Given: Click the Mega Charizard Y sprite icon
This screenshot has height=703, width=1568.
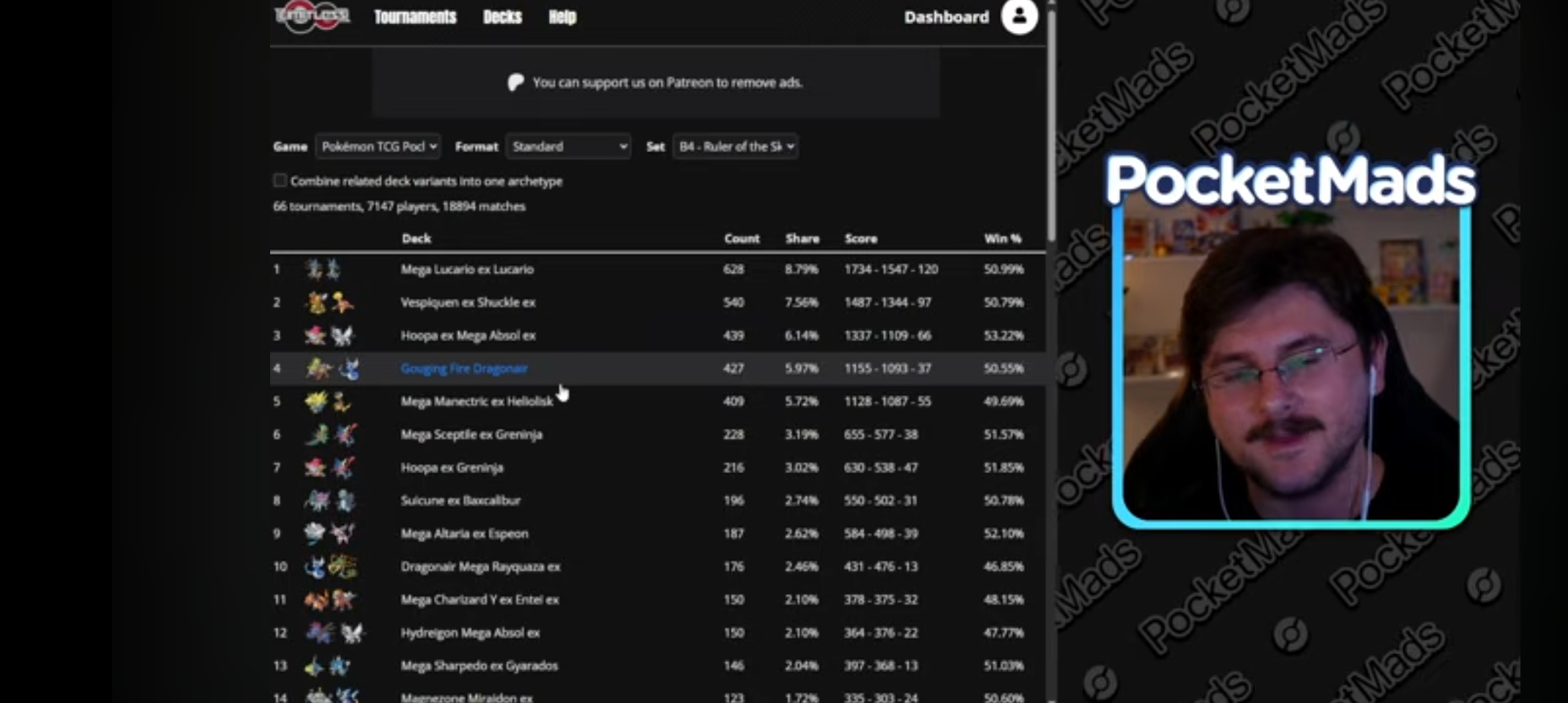Looking at the screenshot, I should pos(317,600).
